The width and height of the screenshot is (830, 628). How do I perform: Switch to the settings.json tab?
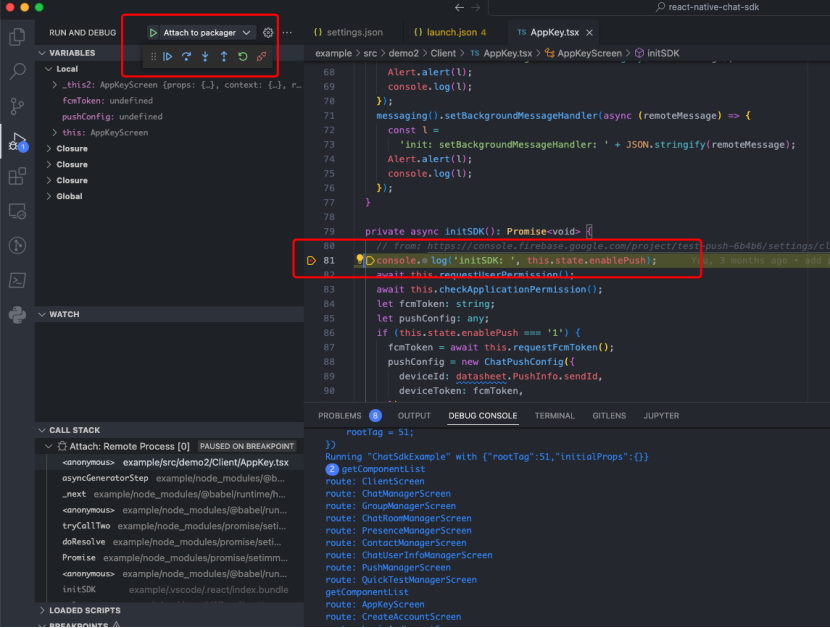pos(348,32)
